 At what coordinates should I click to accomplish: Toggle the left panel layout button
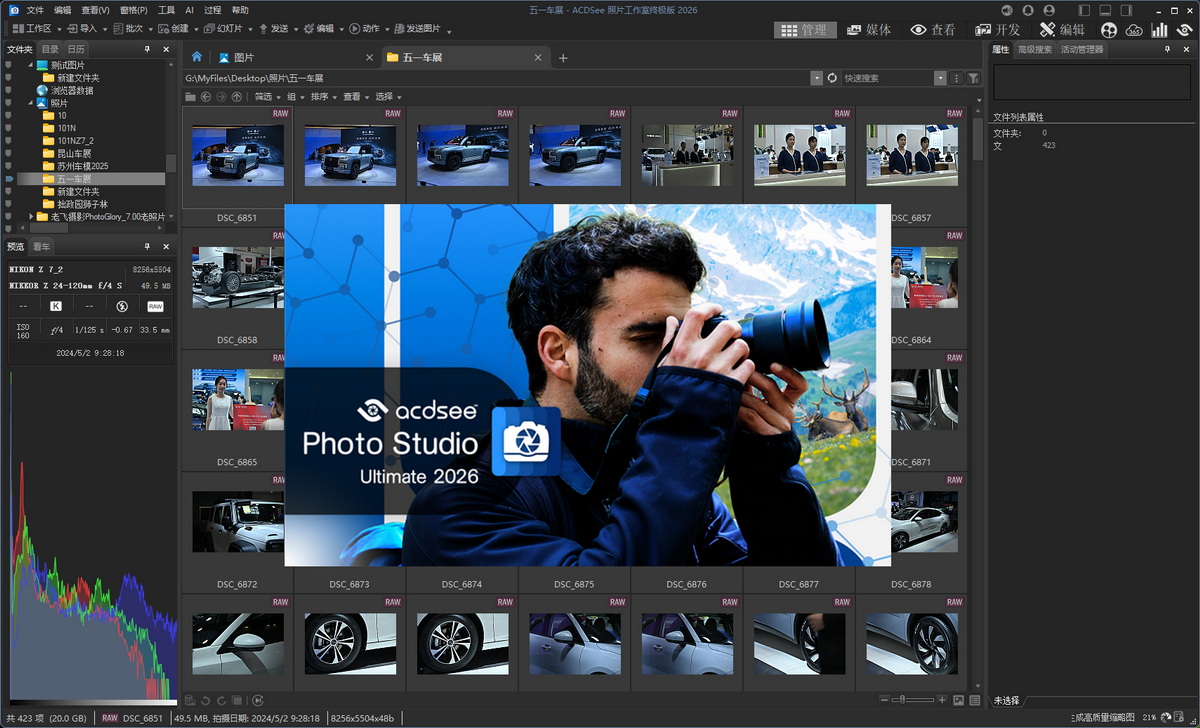pyautogui.click(x=1083, y=9)
